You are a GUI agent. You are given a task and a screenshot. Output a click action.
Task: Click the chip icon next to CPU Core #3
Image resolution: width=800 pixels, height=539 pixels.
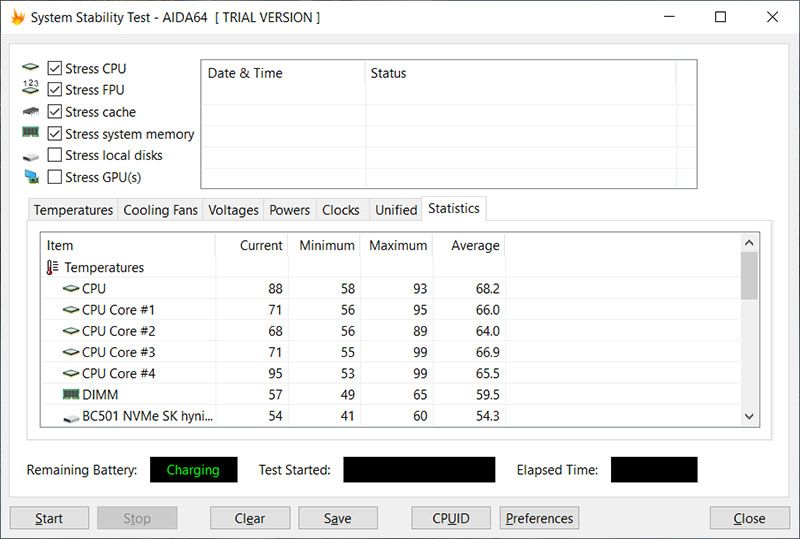pos(70,352)
